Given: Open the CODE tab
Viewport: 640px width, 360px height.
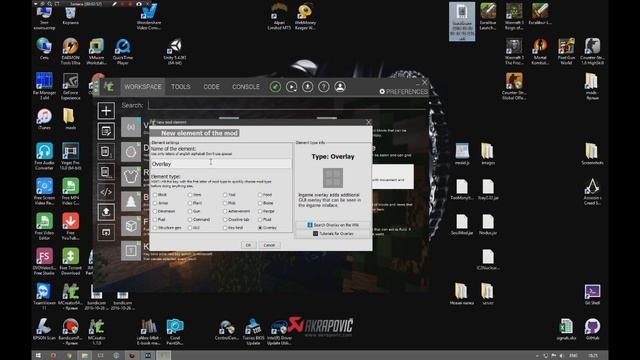Looking at the screenshot, I should (211, 87).
